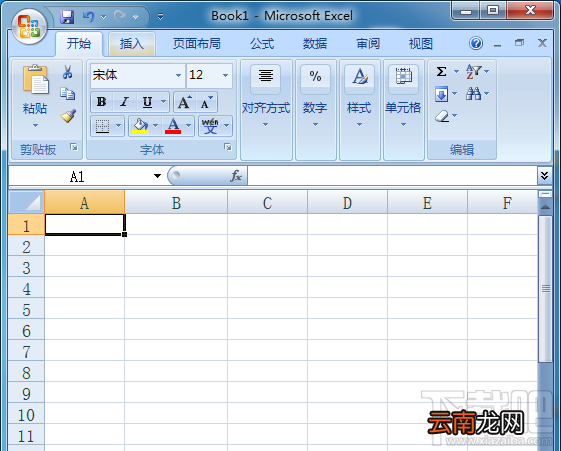This screenshot has height=451, width=561.
Task: Apply cell borders button
Action: [x=102, y=126]
